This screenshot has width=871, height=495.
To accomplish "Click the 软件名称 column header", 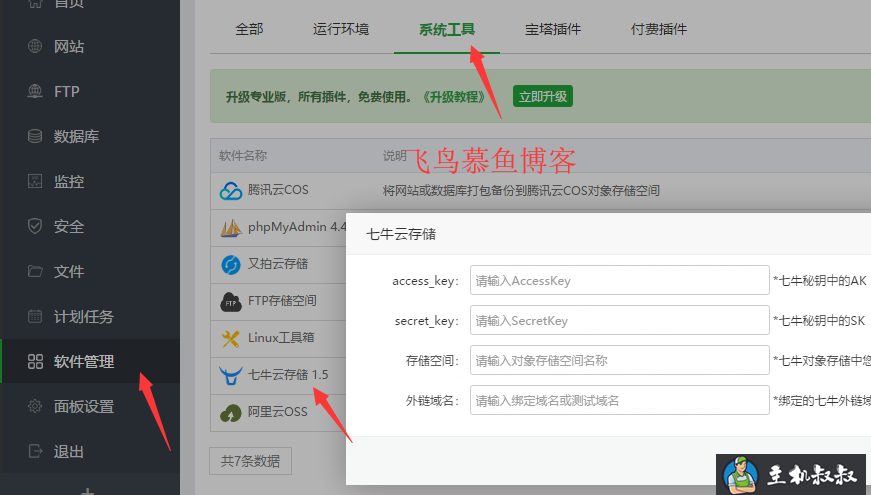I will [x=243, y=156].
